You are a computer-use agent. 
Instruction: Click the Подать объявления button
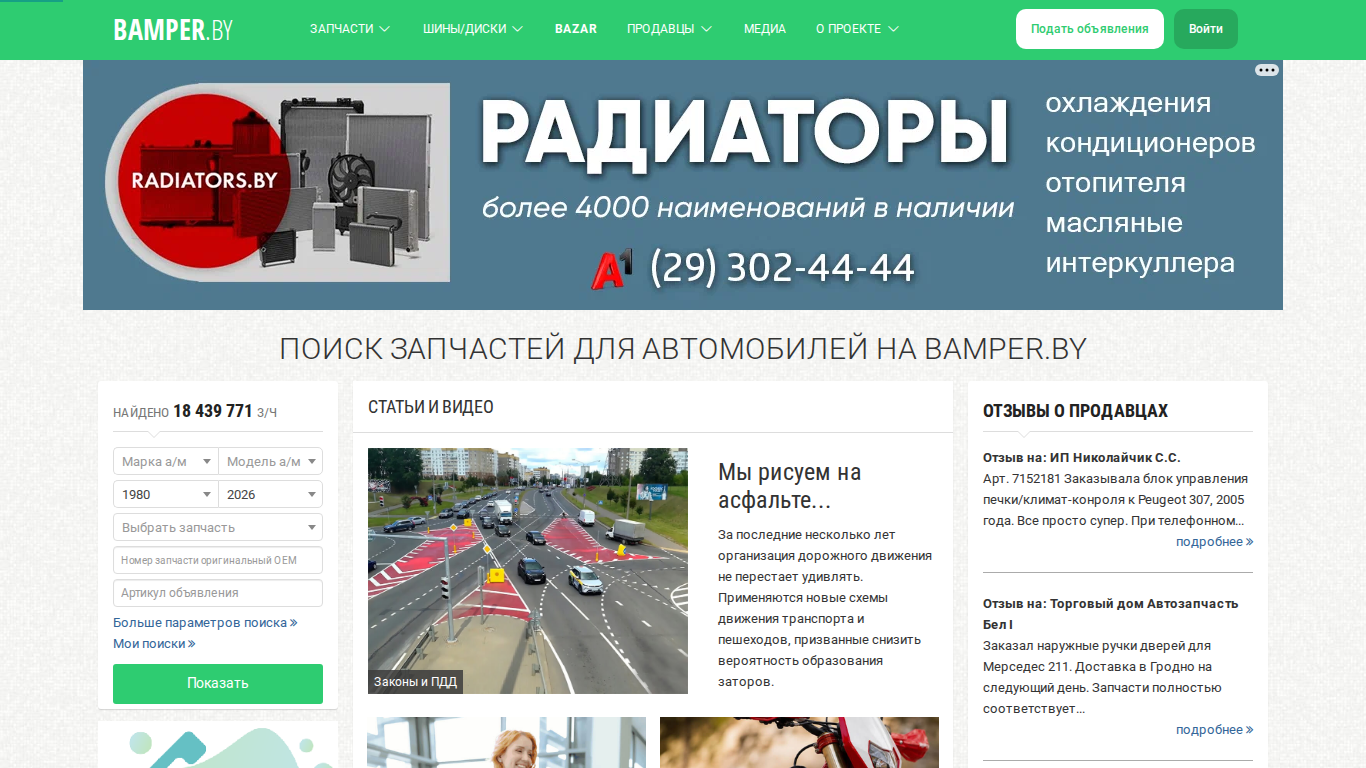(1090, 29)
